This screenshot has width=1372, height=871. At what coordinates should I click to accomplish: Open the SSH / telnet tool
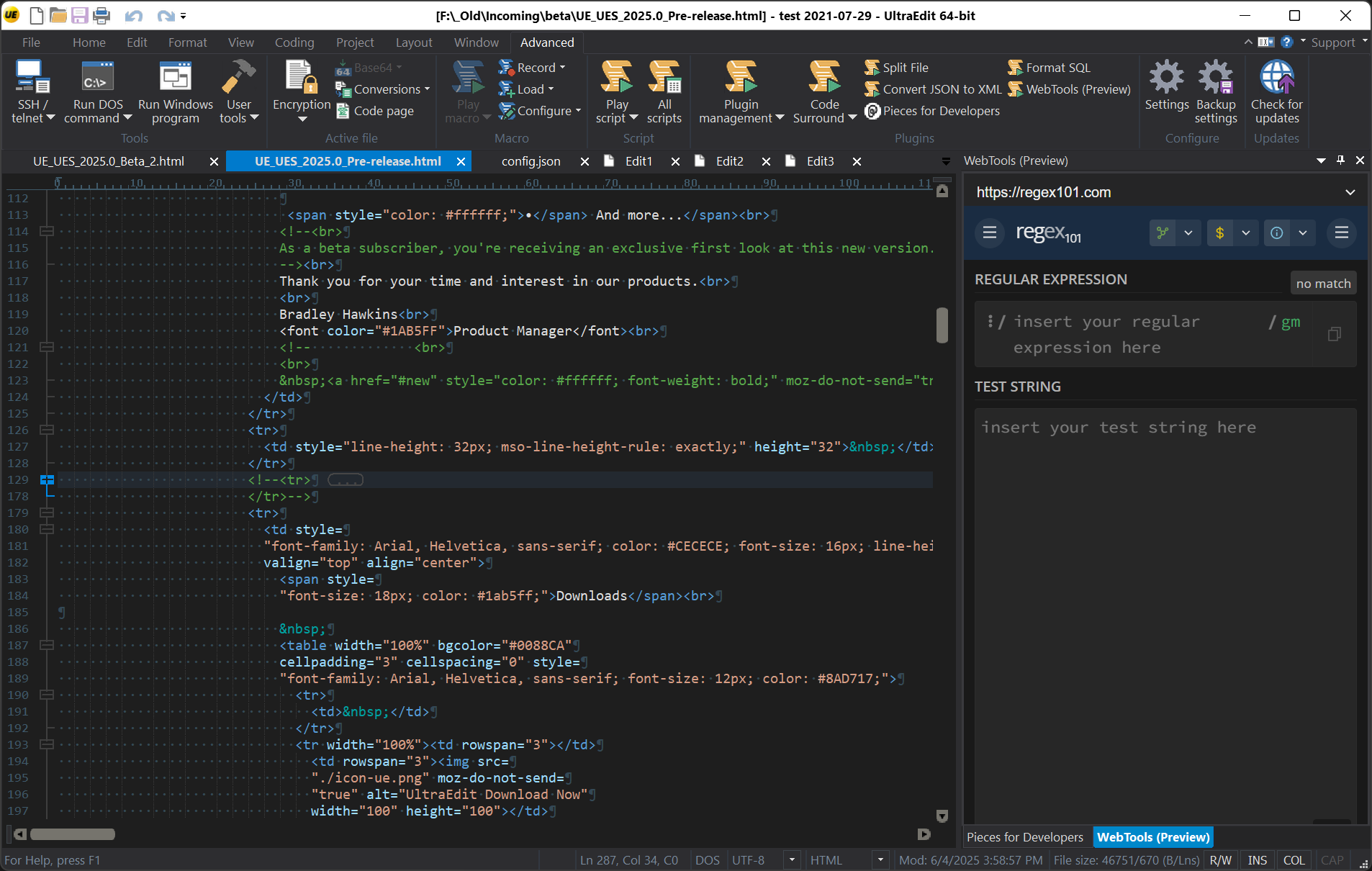[x=32, y=92]
